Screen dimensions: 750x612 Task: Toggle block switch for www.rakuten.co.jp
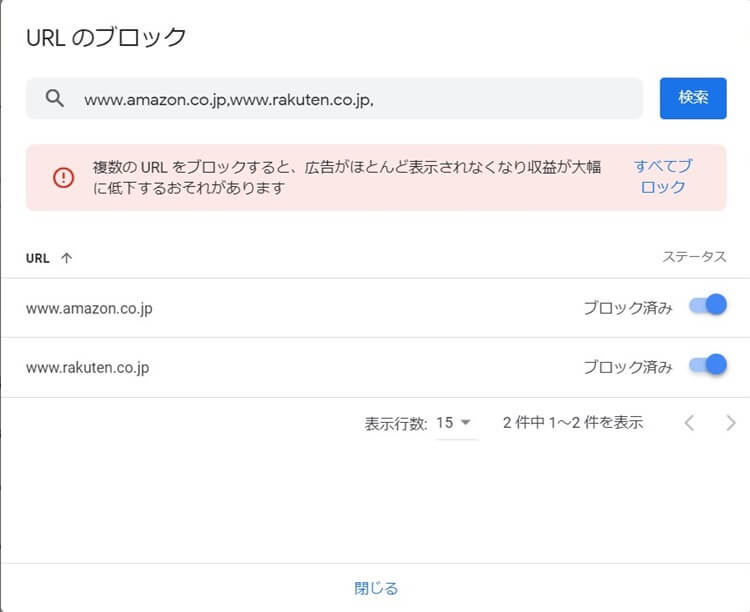tap(708, 365)
